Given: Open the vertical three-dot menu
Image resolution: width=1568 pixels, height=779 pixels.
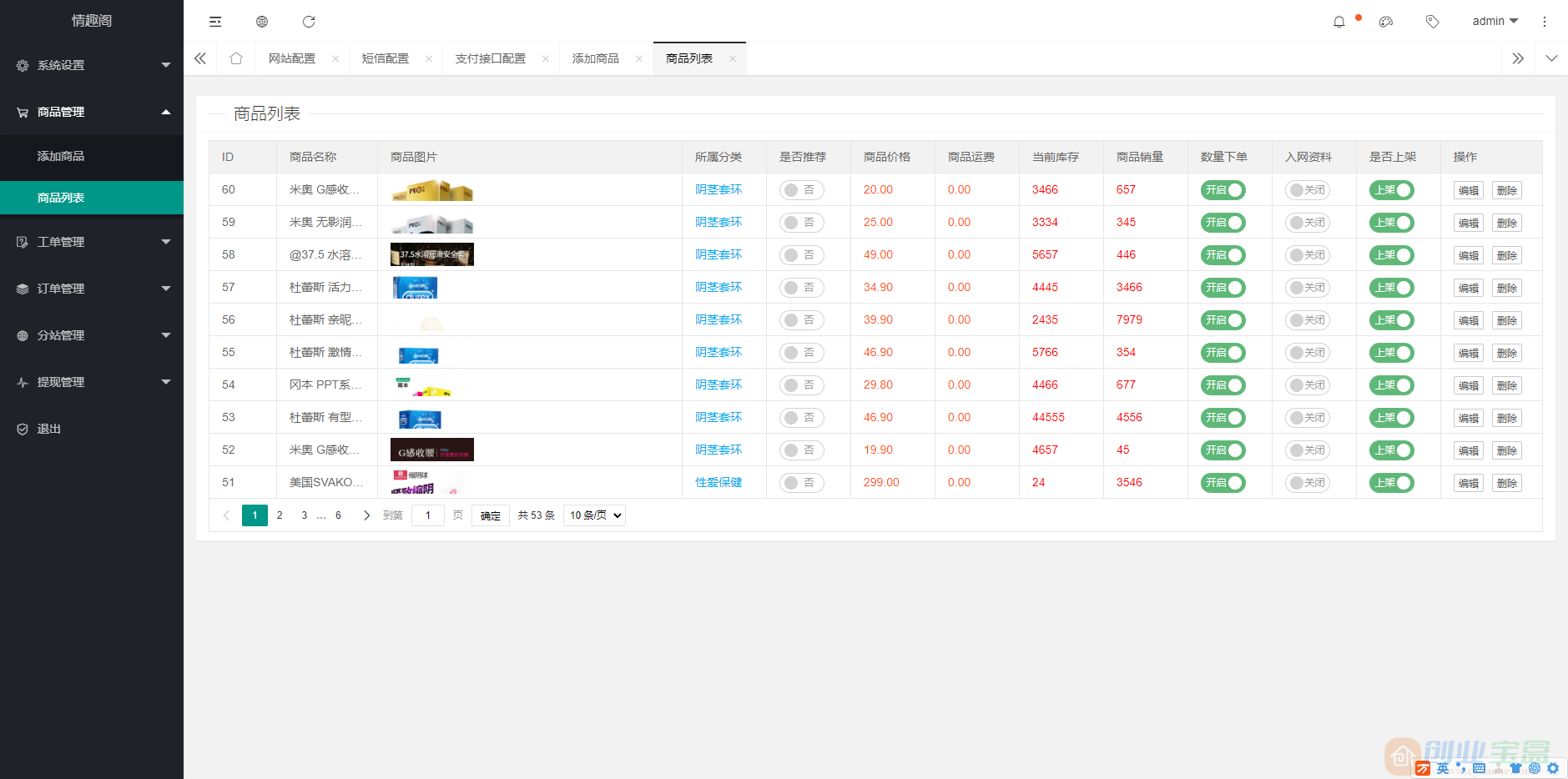Looking at the screenshot, I should point(1543,21).
